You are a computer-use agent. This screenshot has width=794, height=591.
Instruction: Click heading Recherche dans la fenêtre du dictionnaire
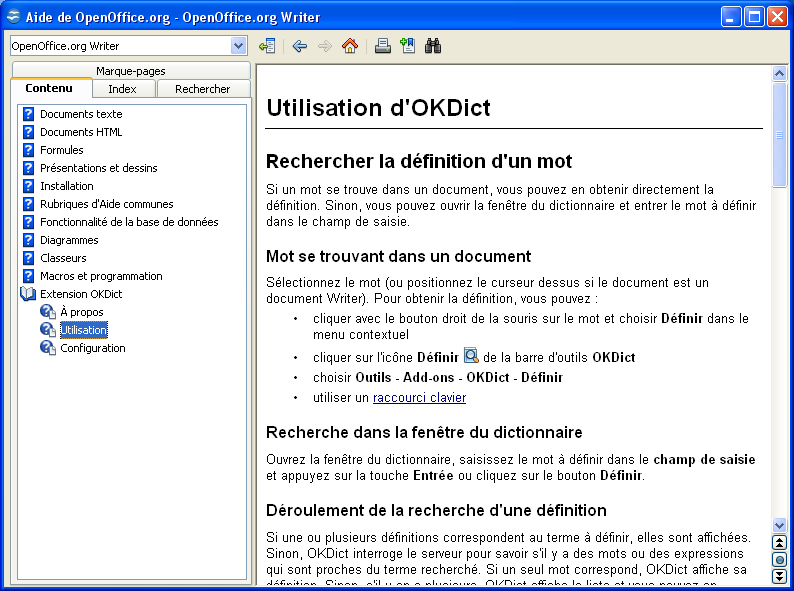pos(424,432)
